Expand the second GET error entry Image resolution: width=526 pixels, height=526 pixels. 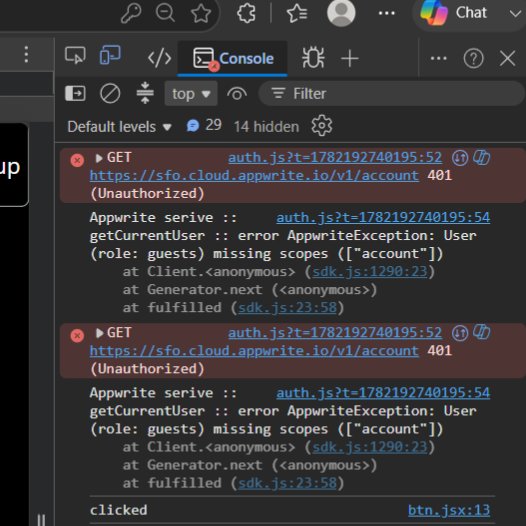[x=99, y=333]
